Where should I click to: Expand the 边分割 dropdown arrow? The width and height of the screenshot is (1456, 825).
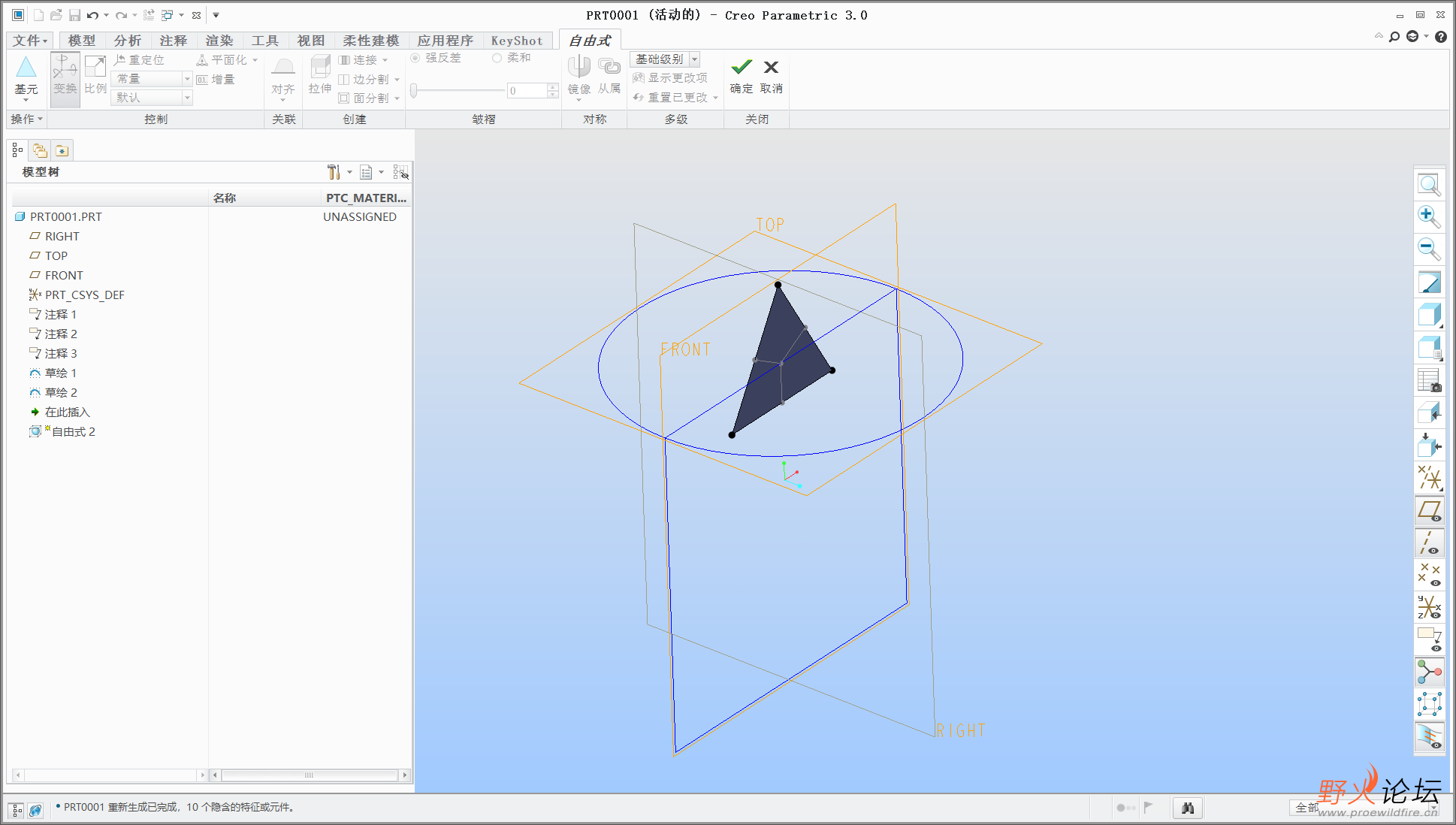click(x=397, y=80)
